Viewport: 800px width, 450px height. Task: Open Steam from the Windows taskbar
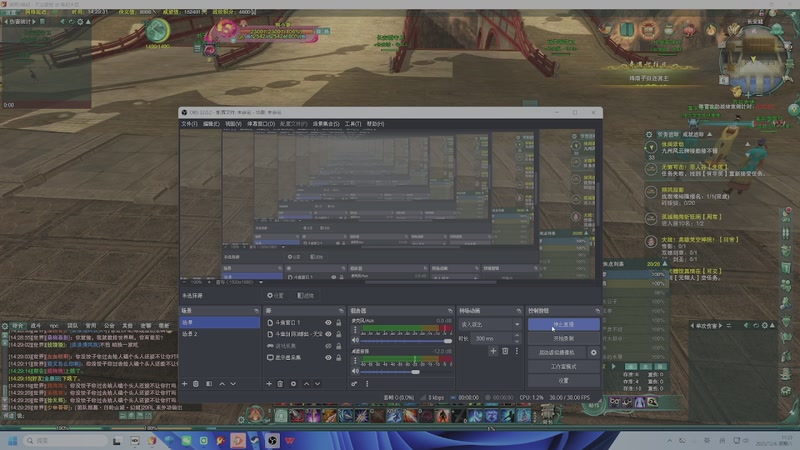pyautogui.click(x=255, y=440)
